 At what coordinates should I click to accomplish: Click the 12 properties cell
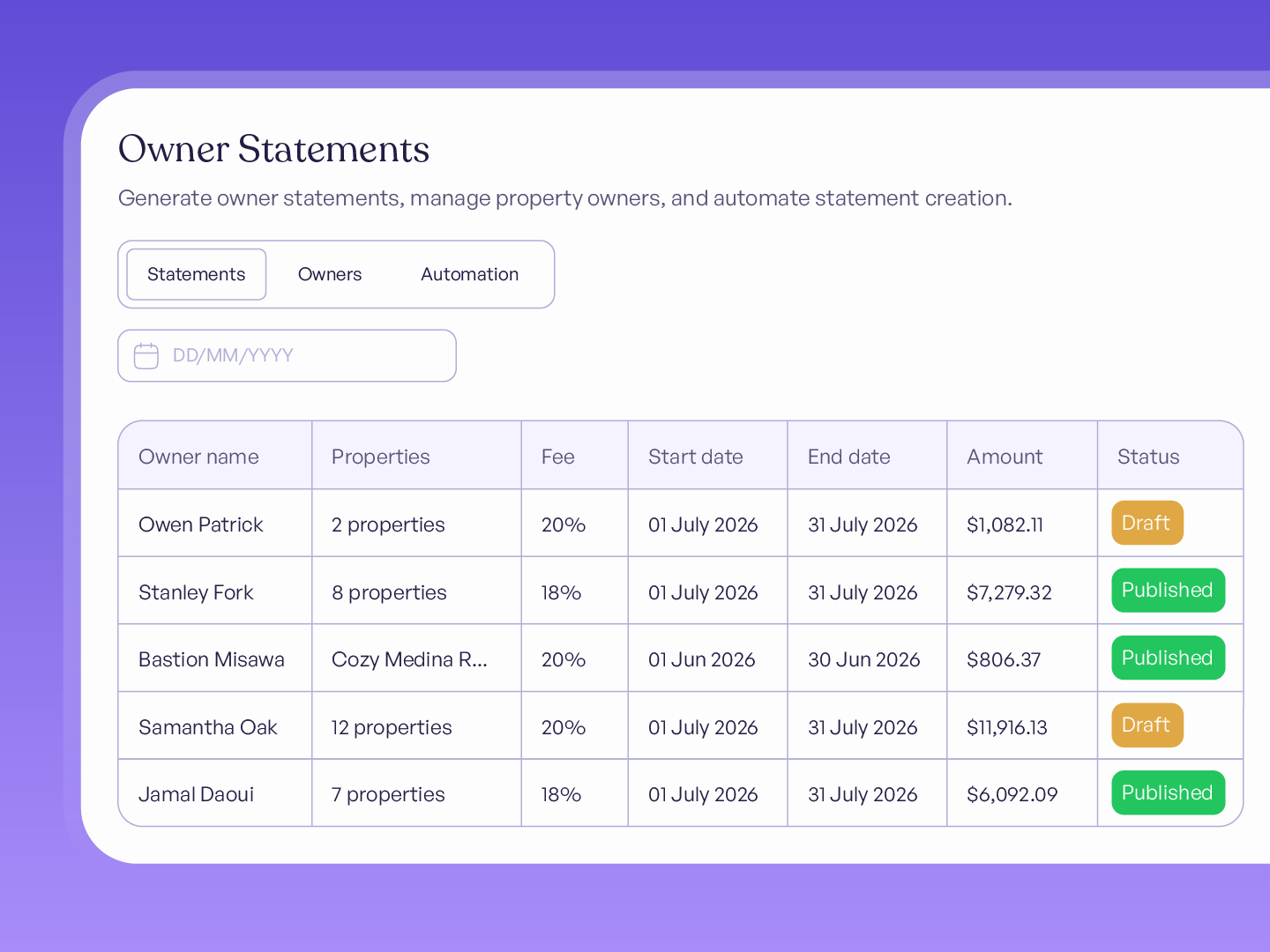pos(416,726)
